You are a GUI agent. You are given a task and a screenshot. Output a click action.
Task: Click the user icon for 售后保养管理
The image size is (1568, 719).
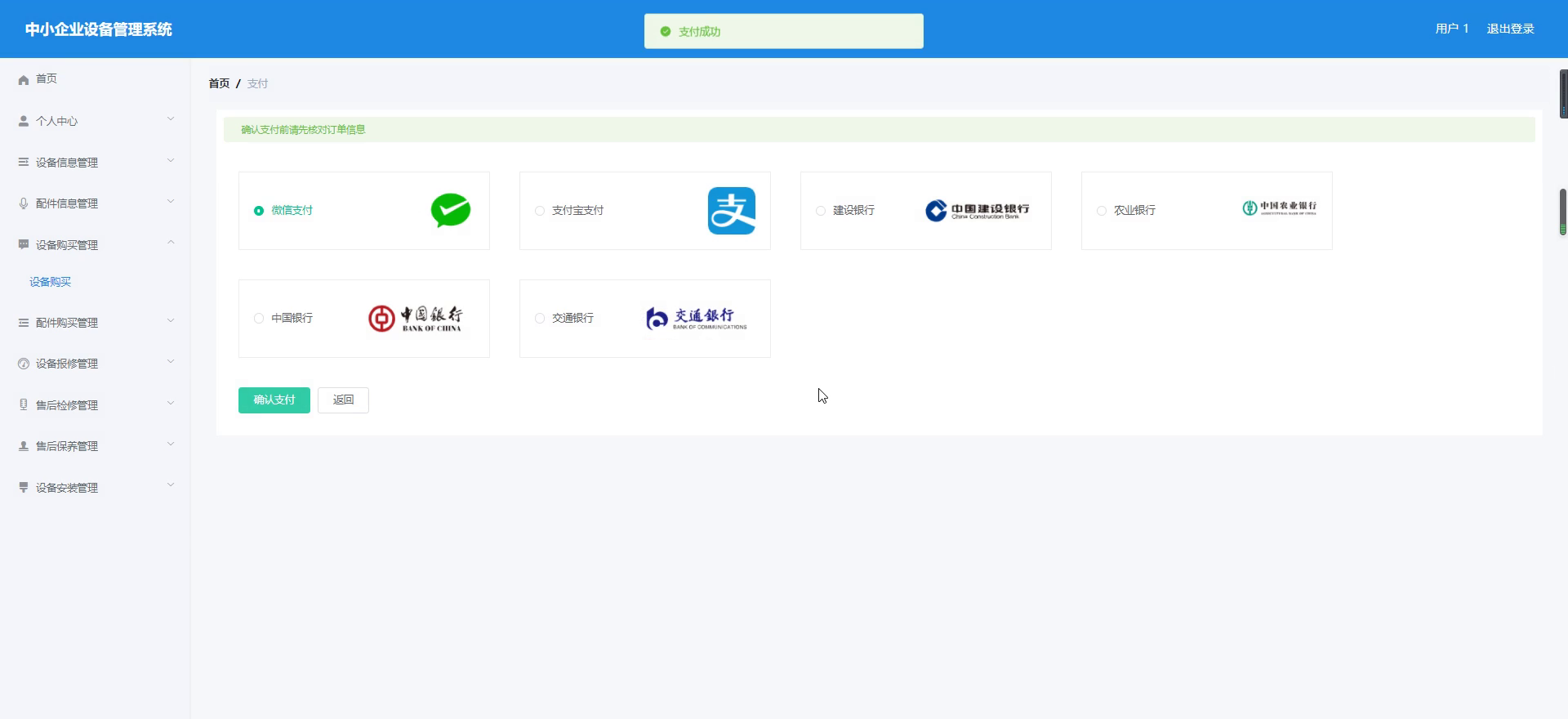pyautogui.click(x=24, y=446)
